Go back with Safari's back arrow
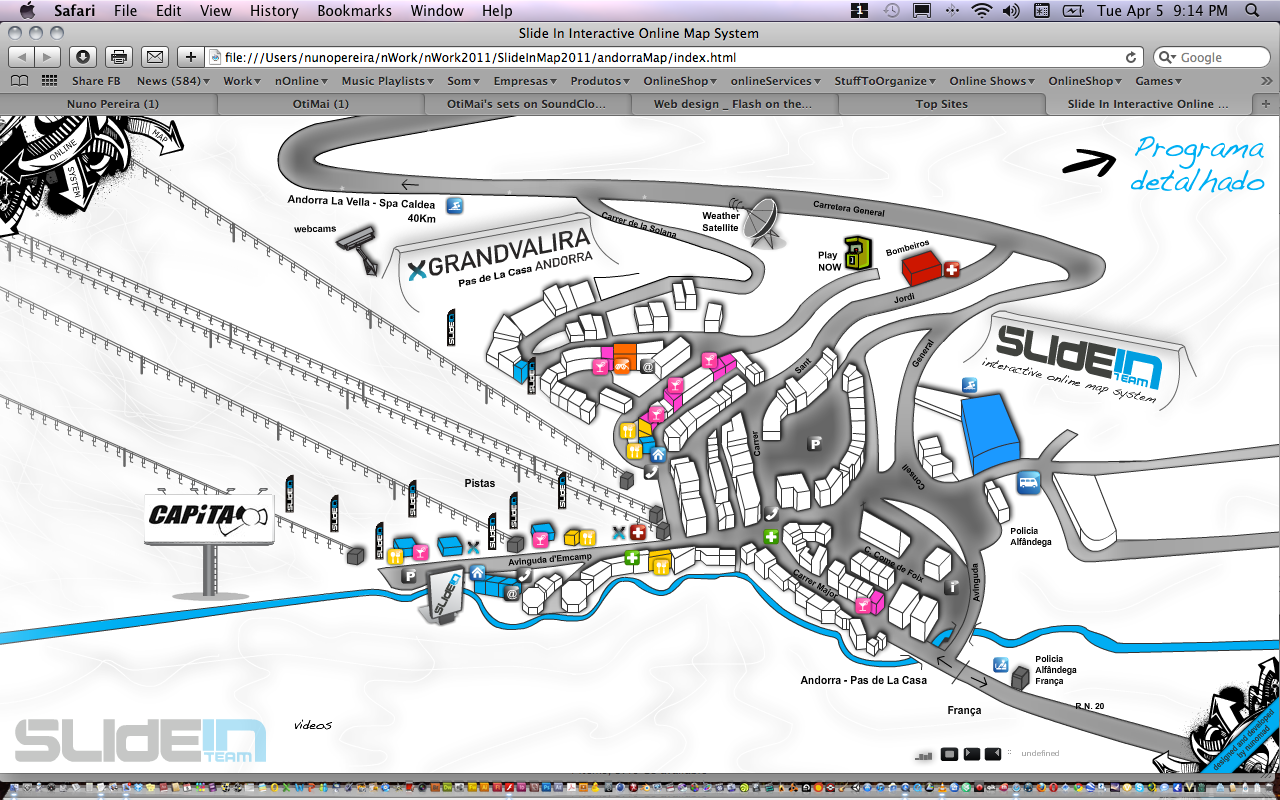 pos(21,57)
